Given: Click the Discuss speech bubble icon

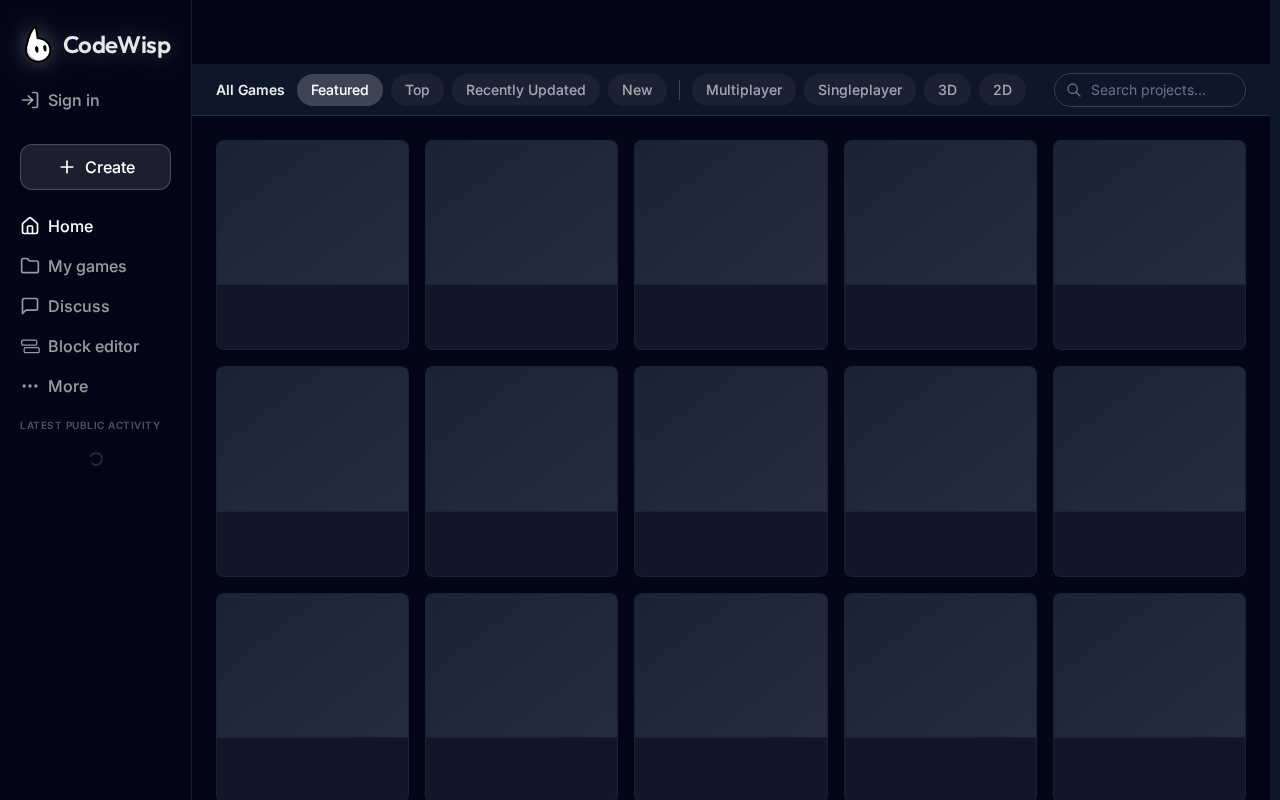Looking at the screenshot, I should pos(30,306).
